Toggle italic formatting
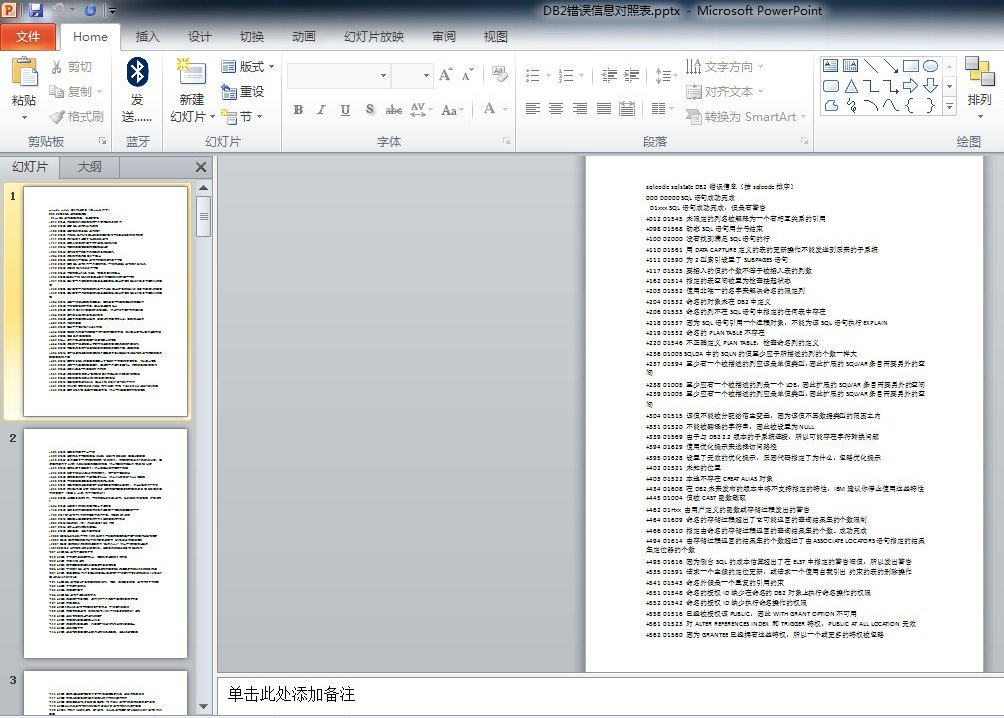This screenshot has width=1004, height=718. (x=321, y=110)
